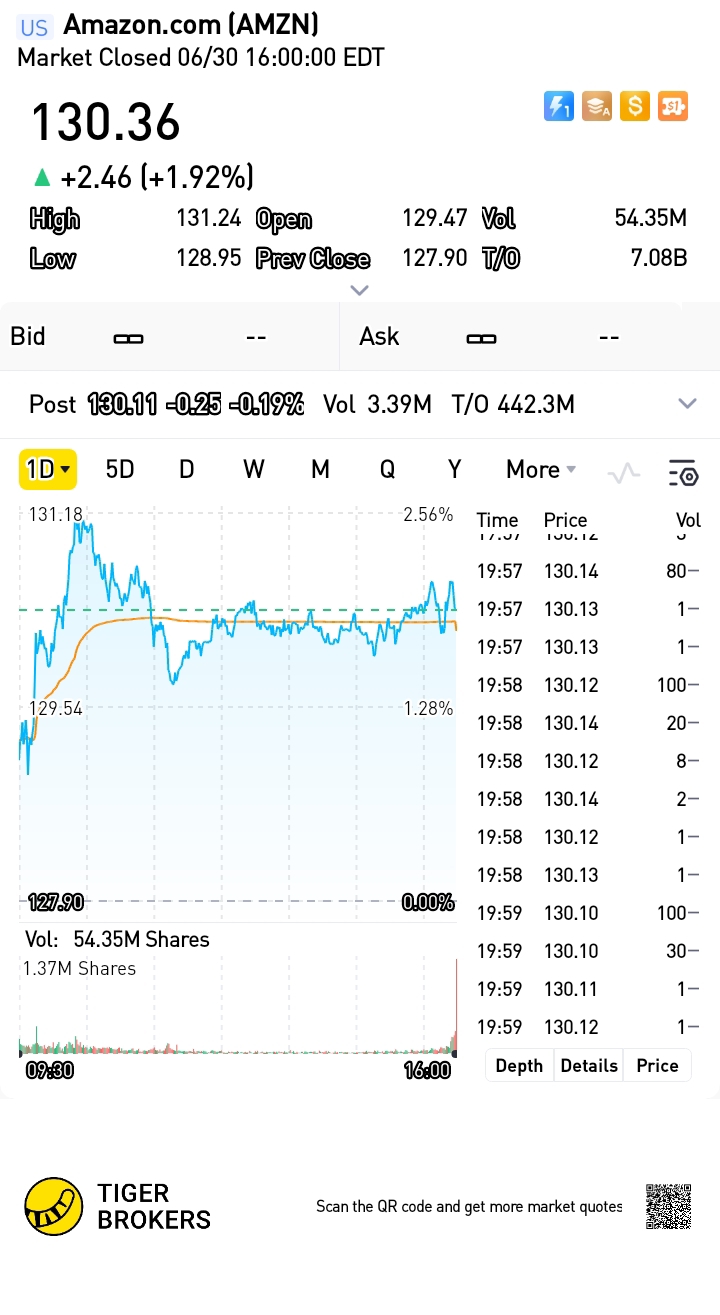Expand the post-market row dropdown arrow

pyautogui.click(x=687, y=404)
